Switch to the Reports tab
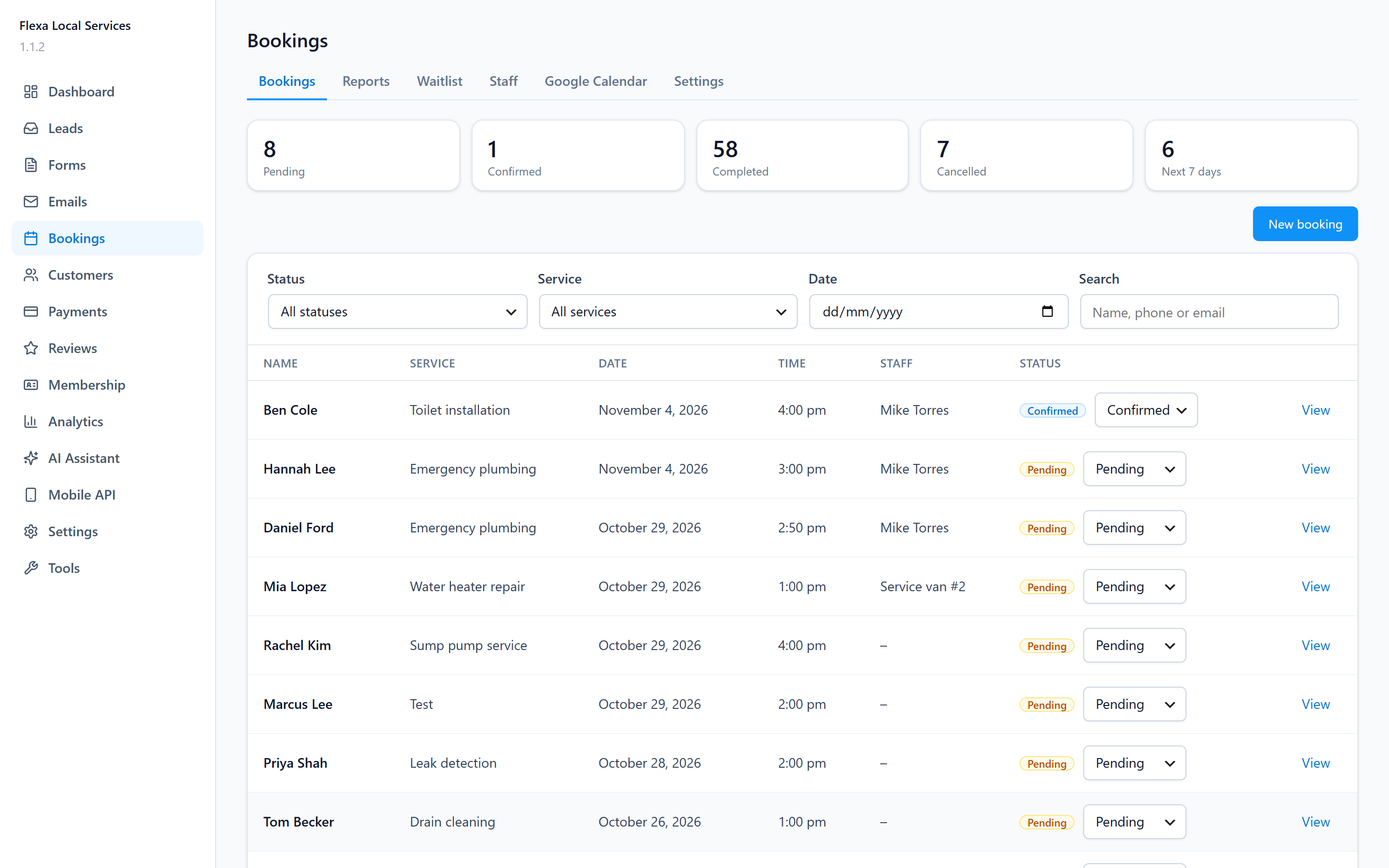This screenshot has width=1389, height=868. click(x=366, y=81)
